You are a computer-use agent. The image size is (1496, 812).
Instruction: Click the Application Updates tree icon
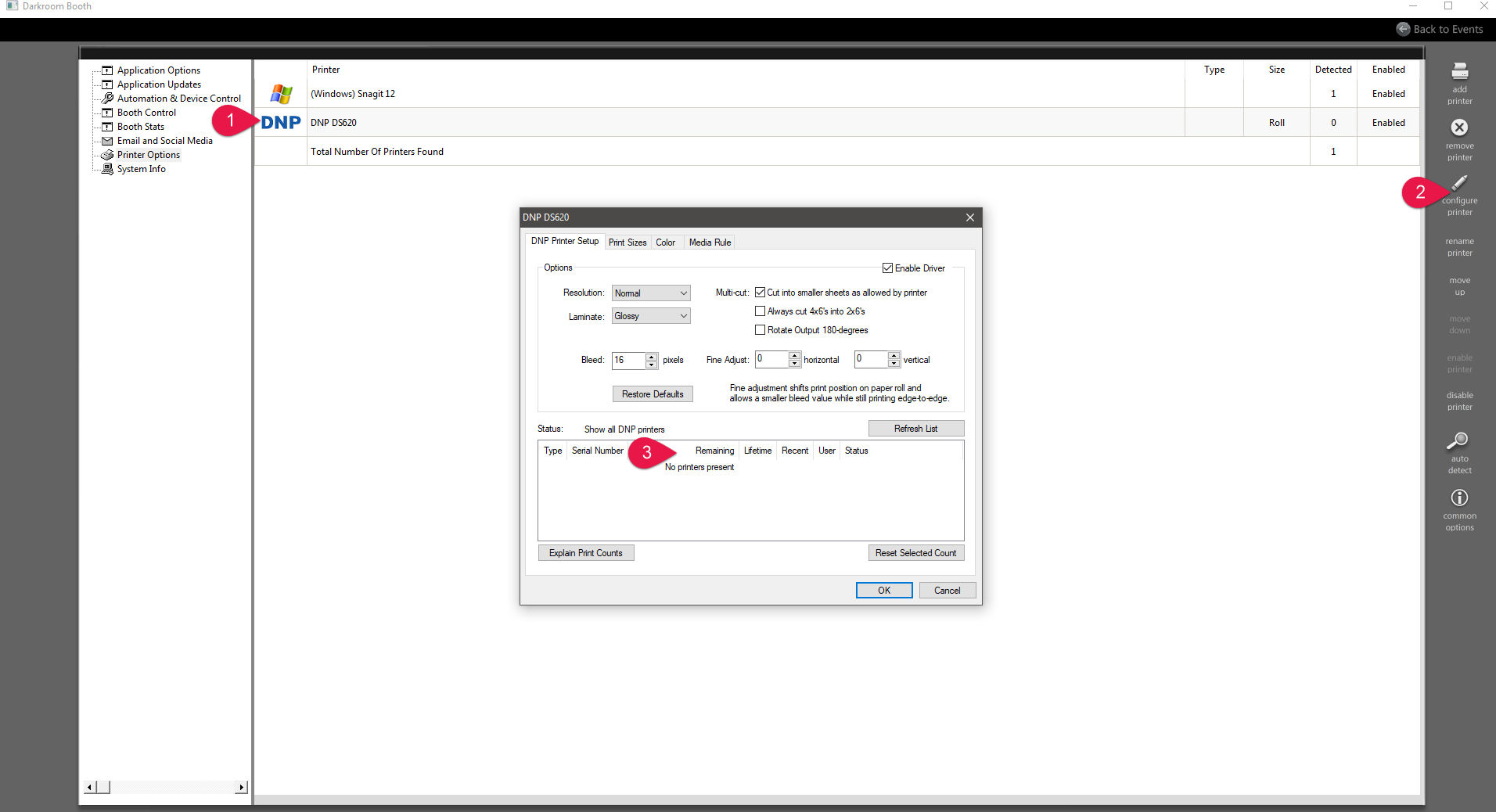tap(108, 84)
